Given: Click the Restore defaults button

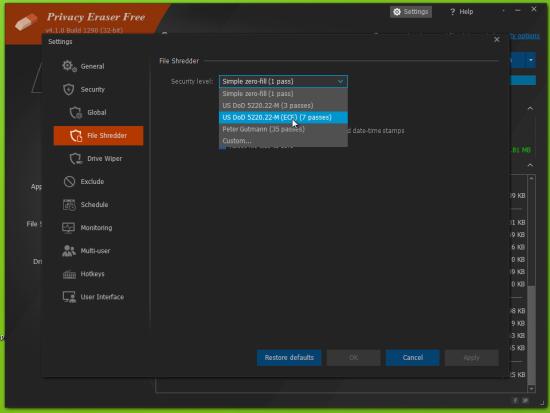Looking at the screenshot, I should pos(289,358).
